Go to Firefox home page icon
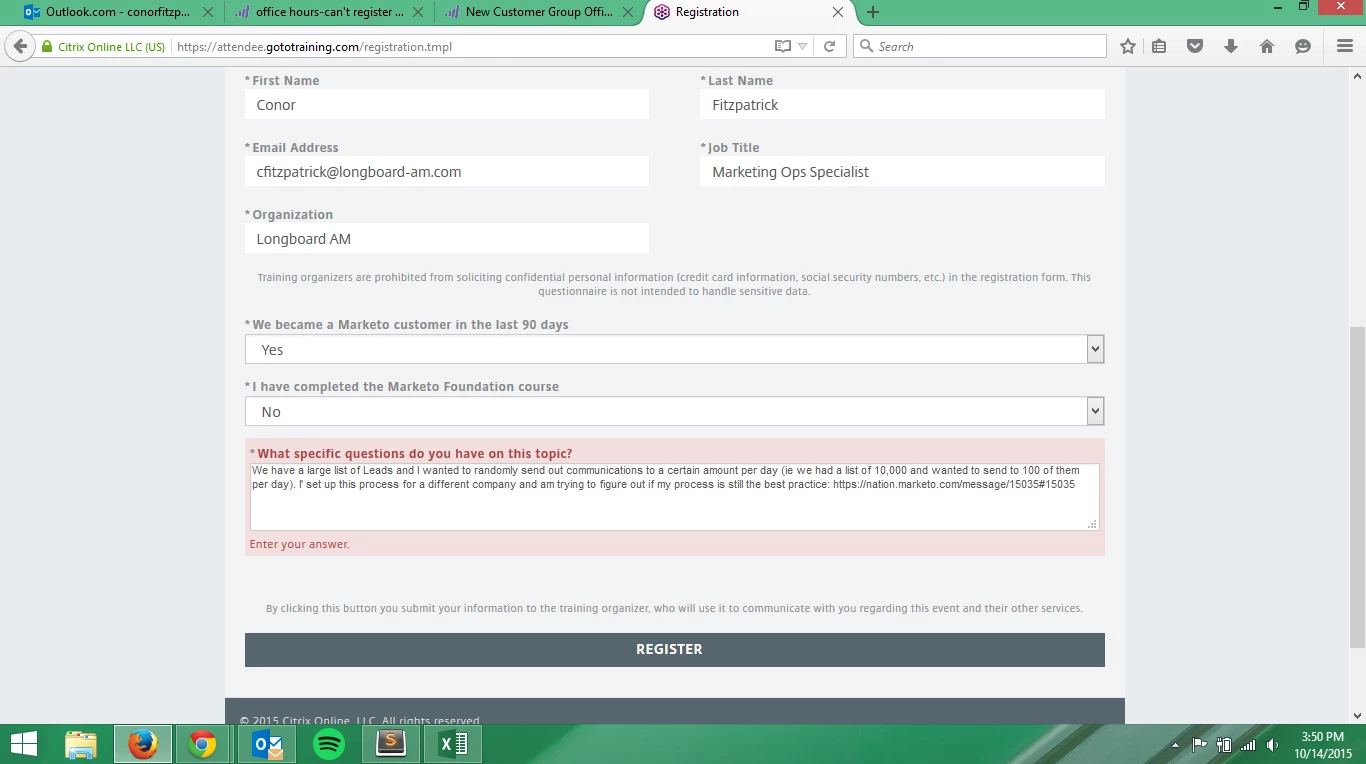Screen dimensions: 1366x764 pos(1267,46)
